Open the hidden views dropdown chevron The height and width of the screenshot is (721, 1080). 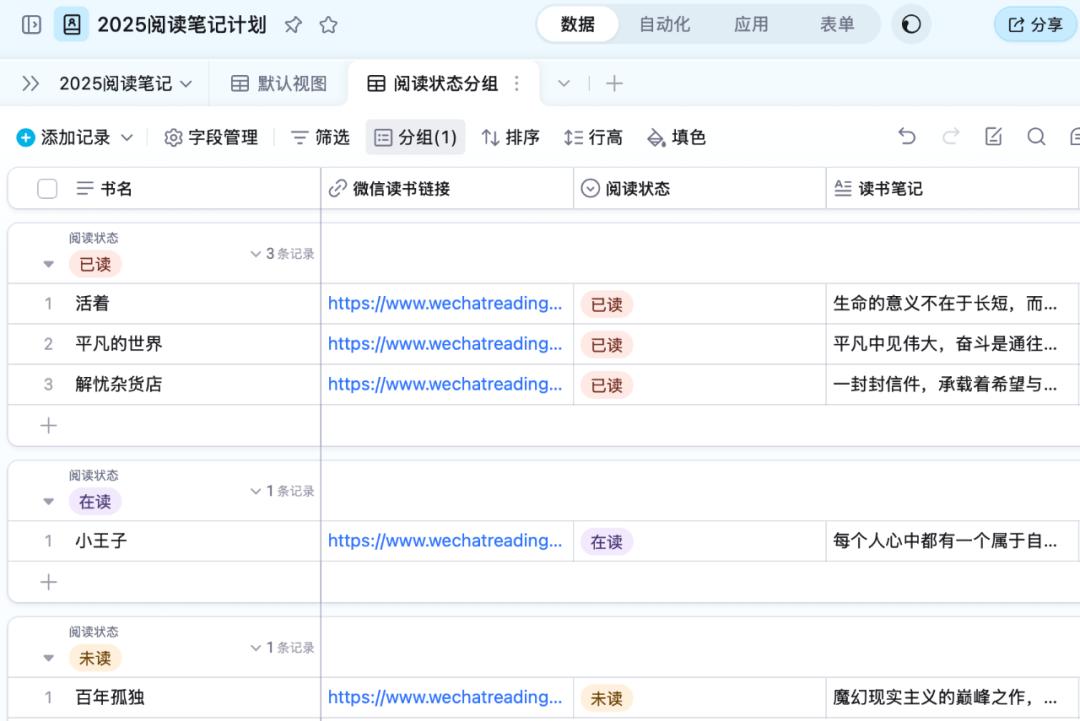[566, 84]
